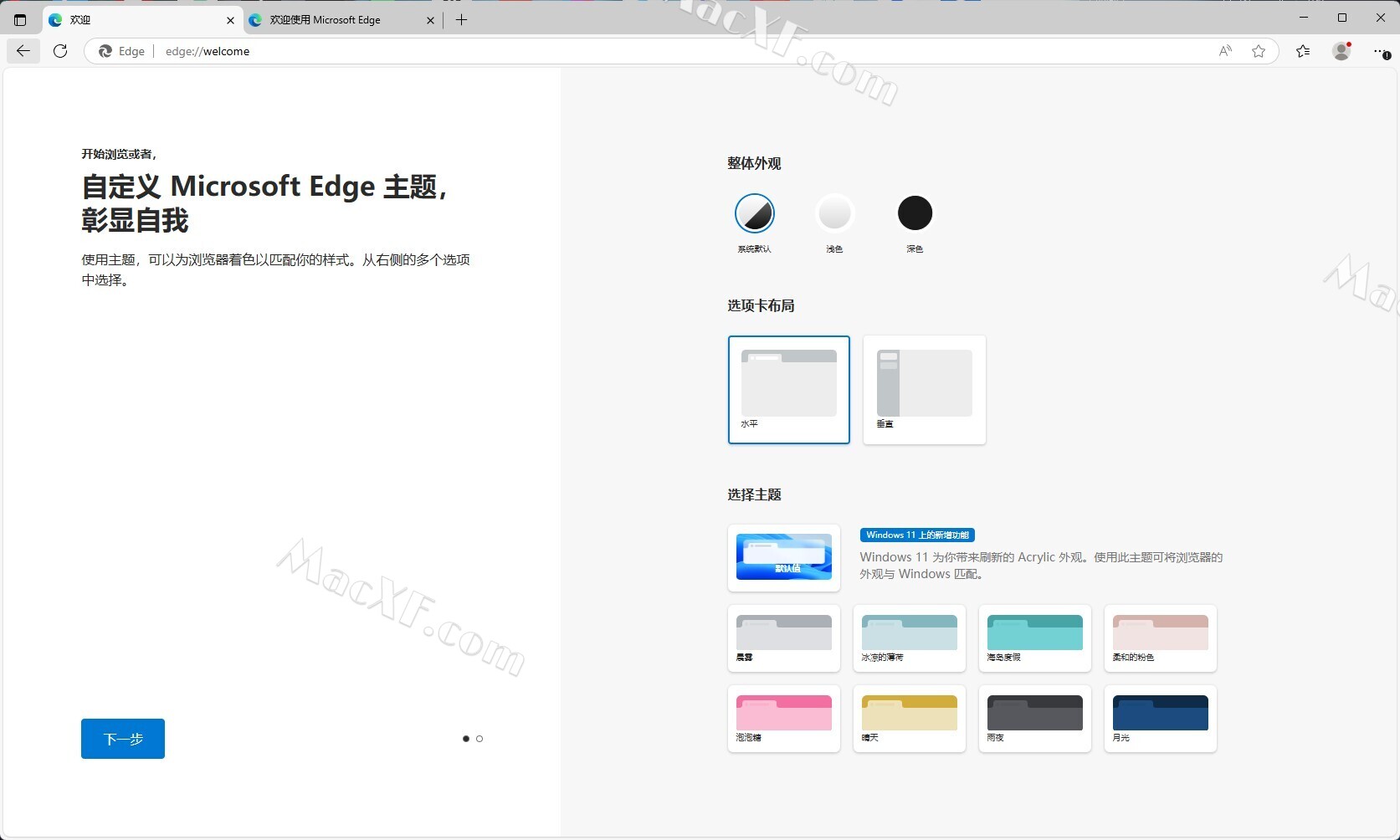Click the 开始浏览或者 text
Screen dimensions: 1400x840
click(119, 154)
